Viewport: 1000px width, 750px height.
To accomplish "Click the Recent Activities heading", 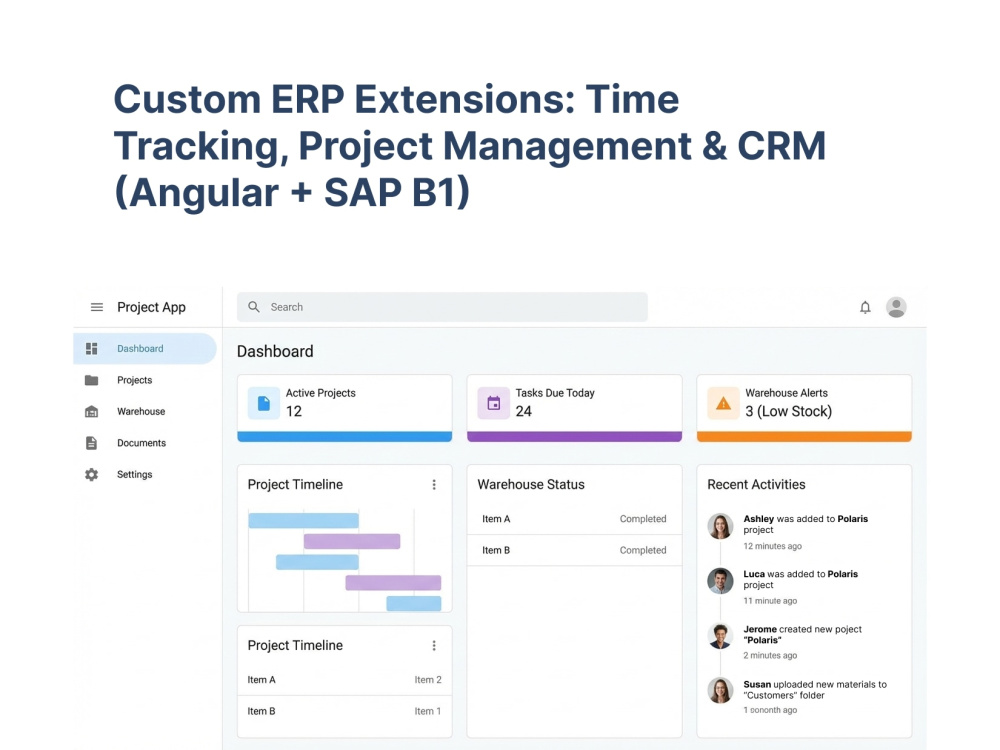I will pos(756,485).
